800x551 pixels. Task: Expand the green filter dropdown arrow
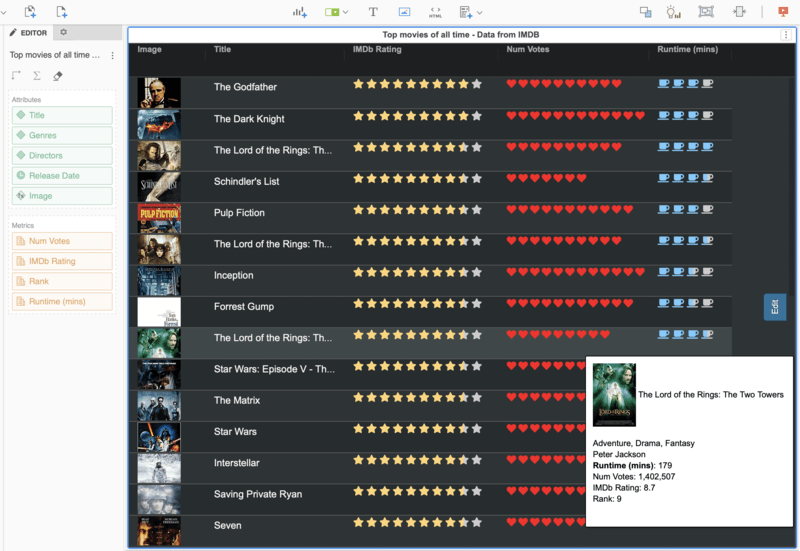click(x=346, y=12)
